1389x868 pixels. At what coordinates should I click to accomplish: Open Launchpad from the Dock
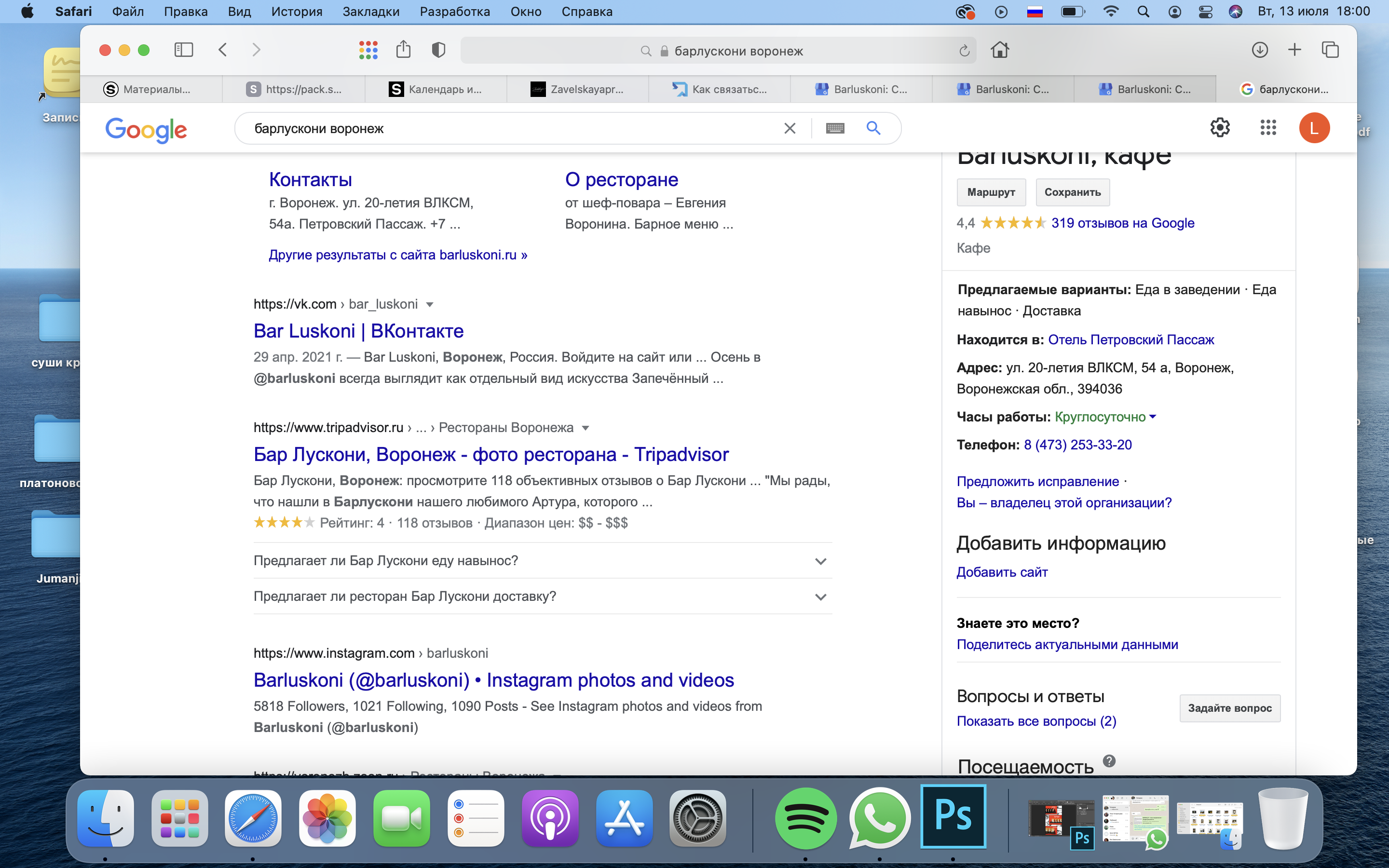pyautogui.click(x=179, y=818)
